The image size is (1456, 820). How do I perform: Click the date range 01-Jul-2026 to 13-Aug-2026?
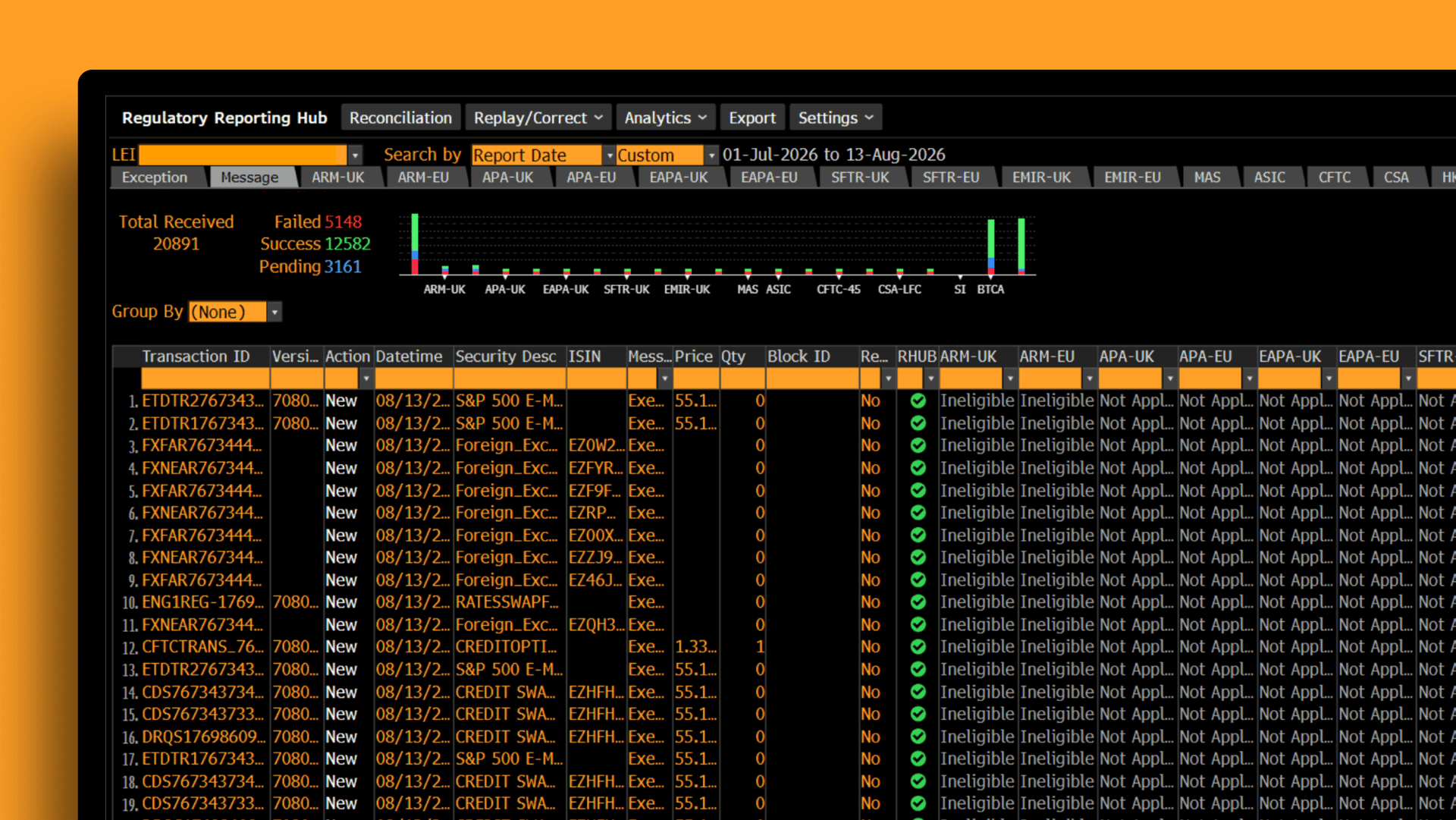click(834, 155)
